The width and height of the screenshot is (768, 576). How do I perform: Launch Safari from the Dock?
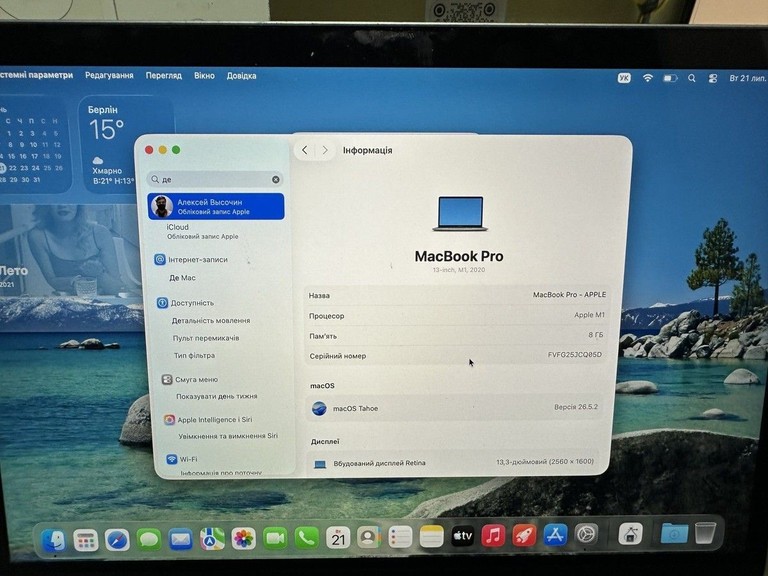pyautogui.click(x=117, y=540)
